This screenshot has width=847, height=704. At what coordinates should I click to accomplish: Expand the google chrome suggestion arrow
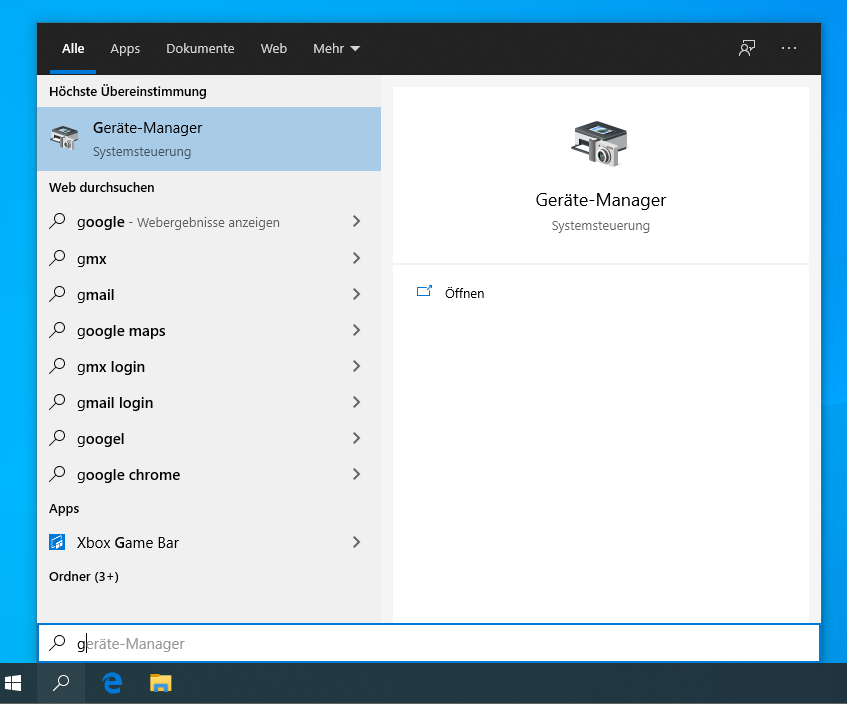coord(357,474)
